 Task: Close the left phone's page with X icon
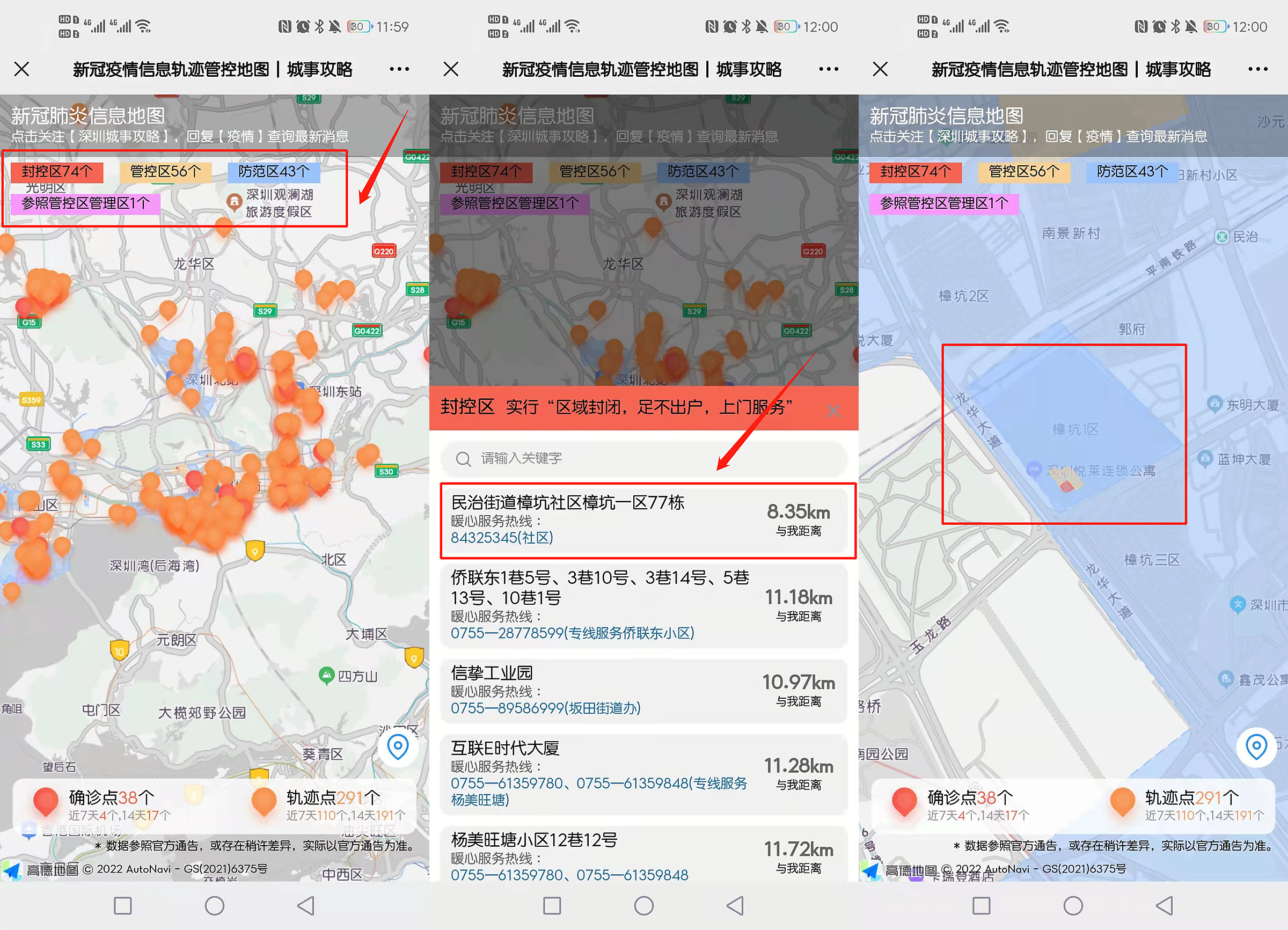[21, 69]
